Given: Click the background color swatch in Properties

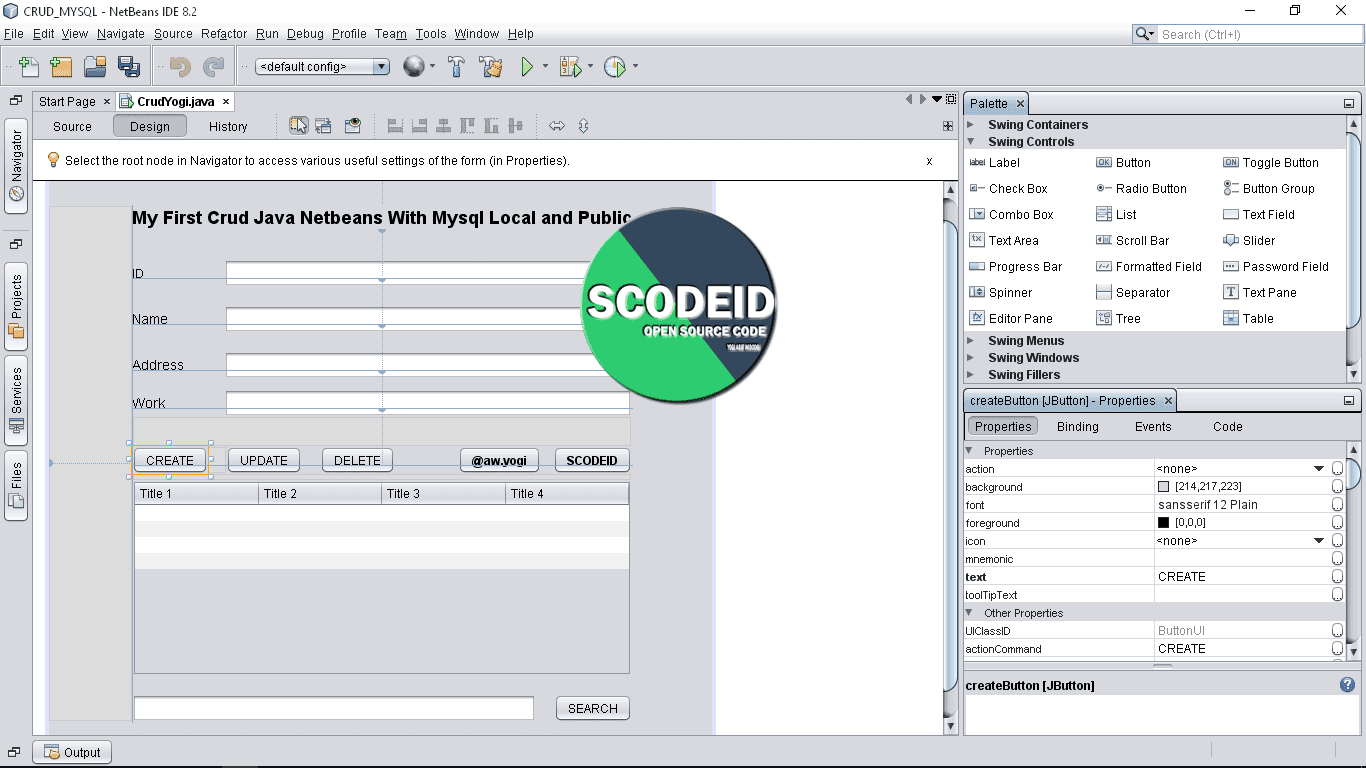Looking at the screenshot, I should click(1165, 487).
